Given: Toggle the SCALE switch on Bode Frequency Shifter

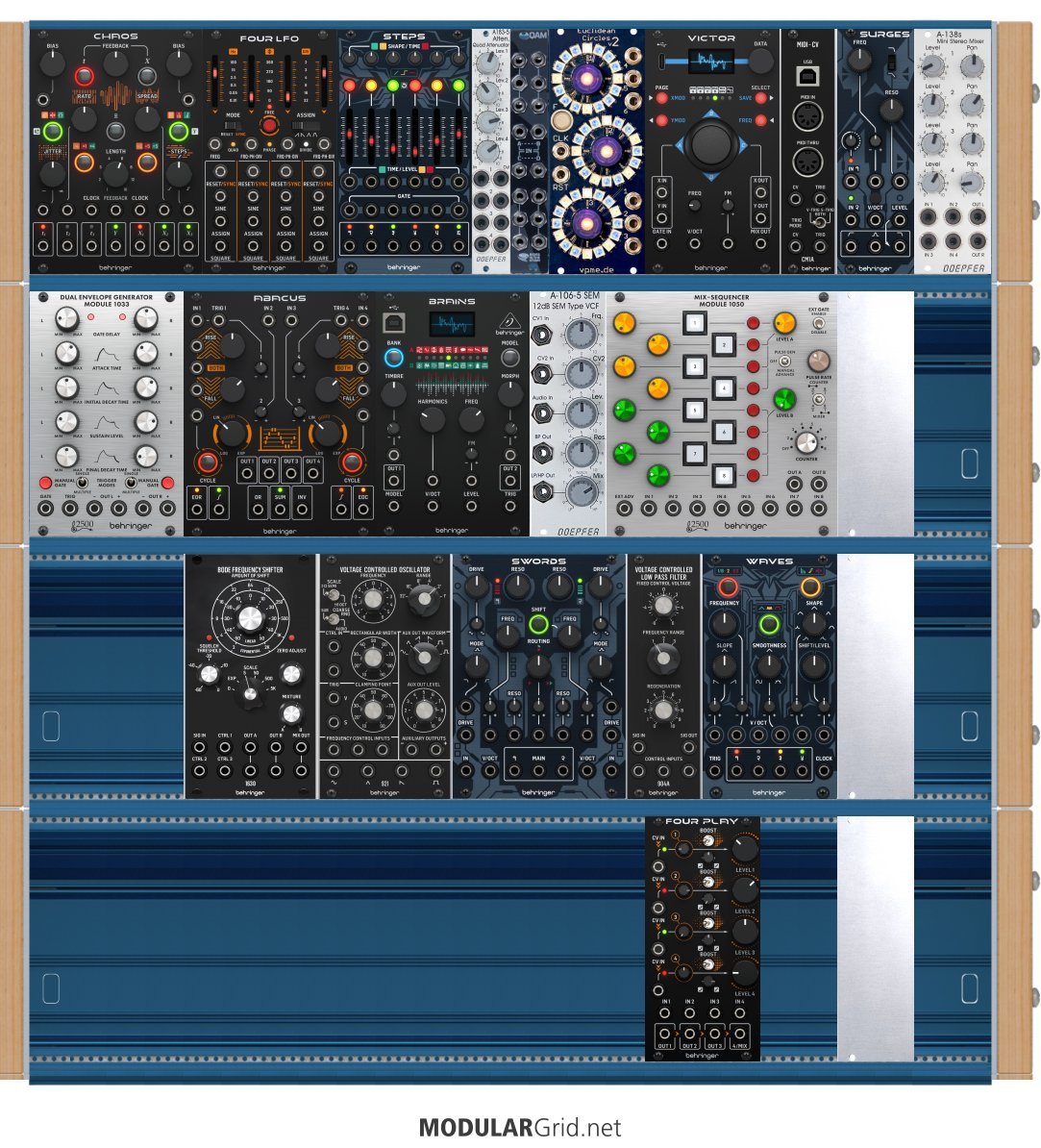Looking at the screenshot, I should pyautogui.click(x=250, y=690).
